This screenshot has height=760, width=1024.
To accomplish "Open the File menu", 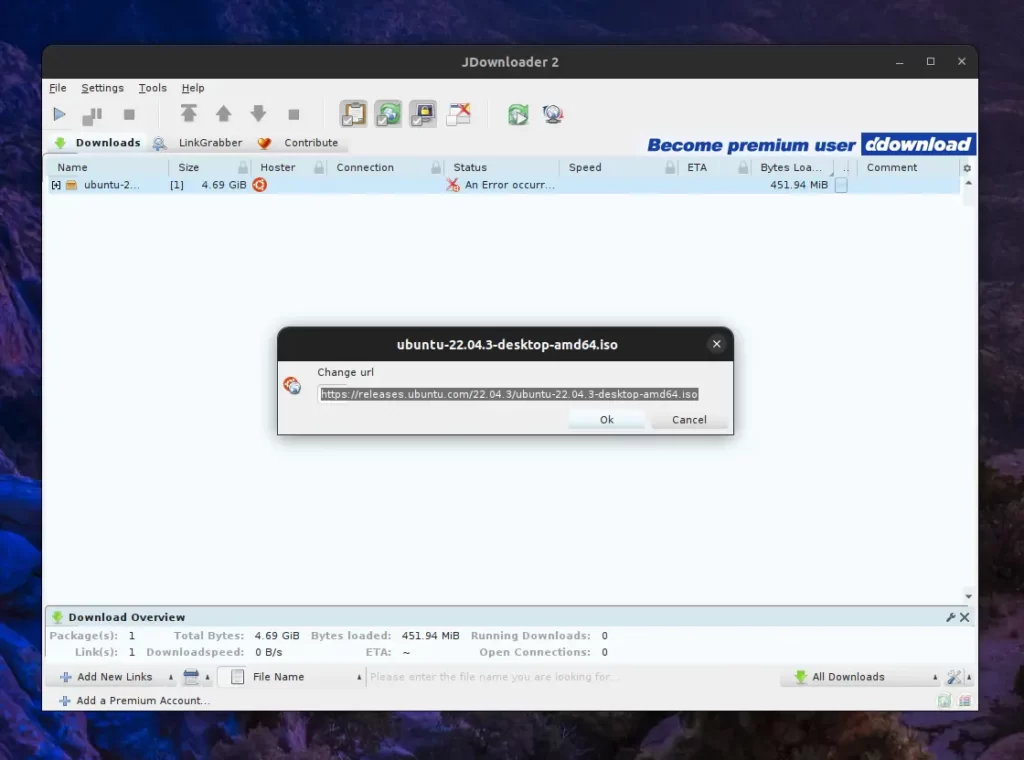I will 57,87.
